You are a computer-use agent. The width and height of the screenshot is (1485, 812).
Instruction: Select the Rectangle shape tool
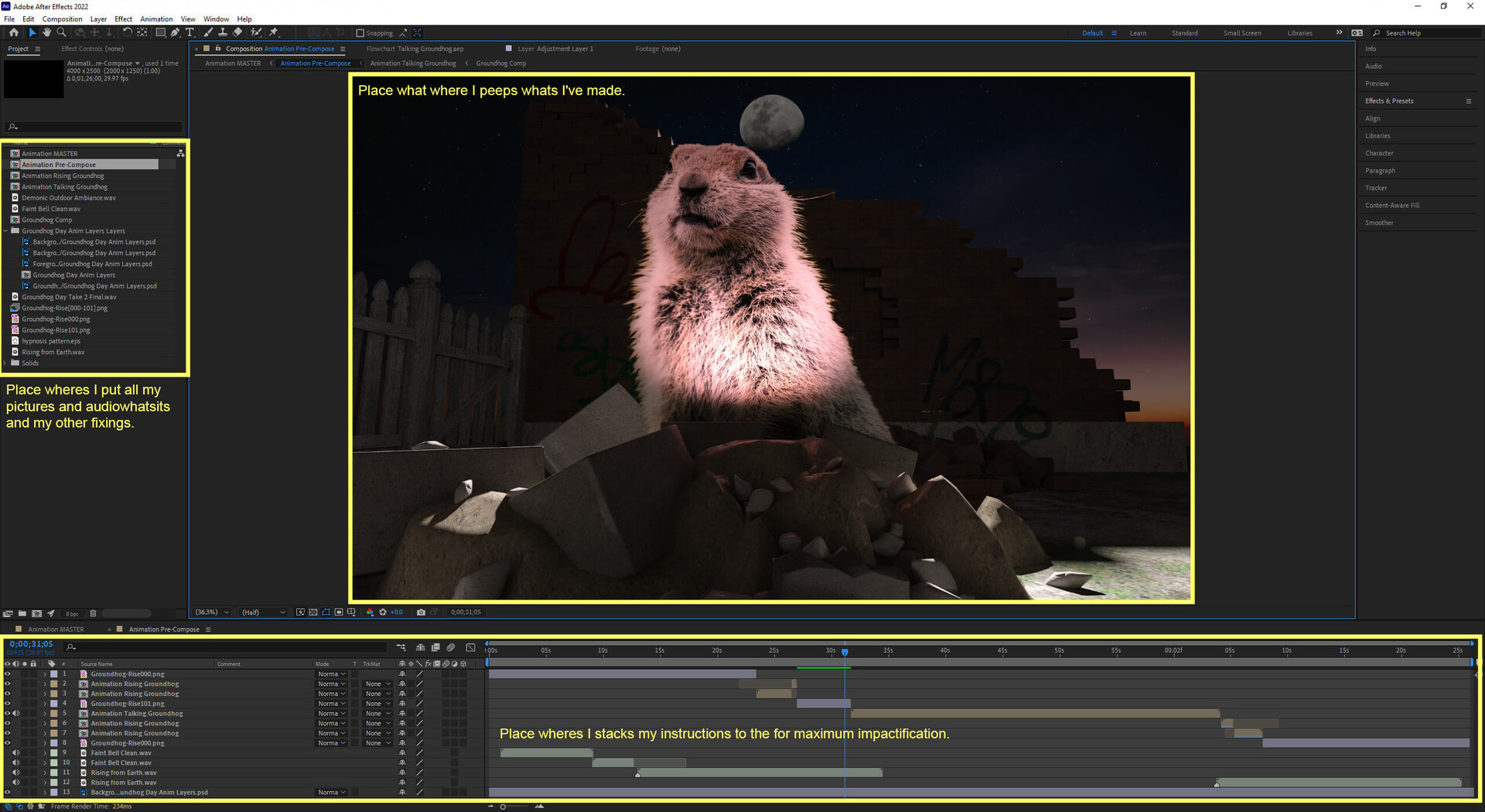pyautogui.click(x=161, y=32)
